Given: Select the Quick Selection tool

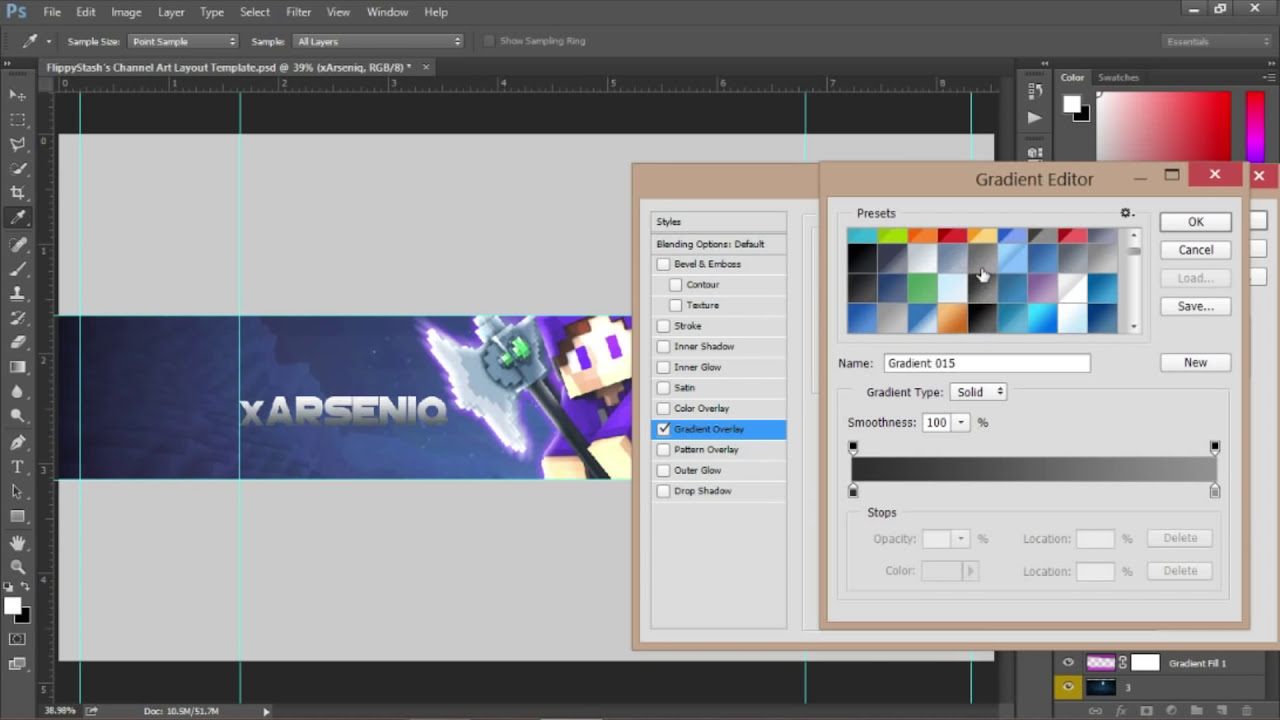Looking at the screenshot, I should pyautogui.click(x=17, y=169).
